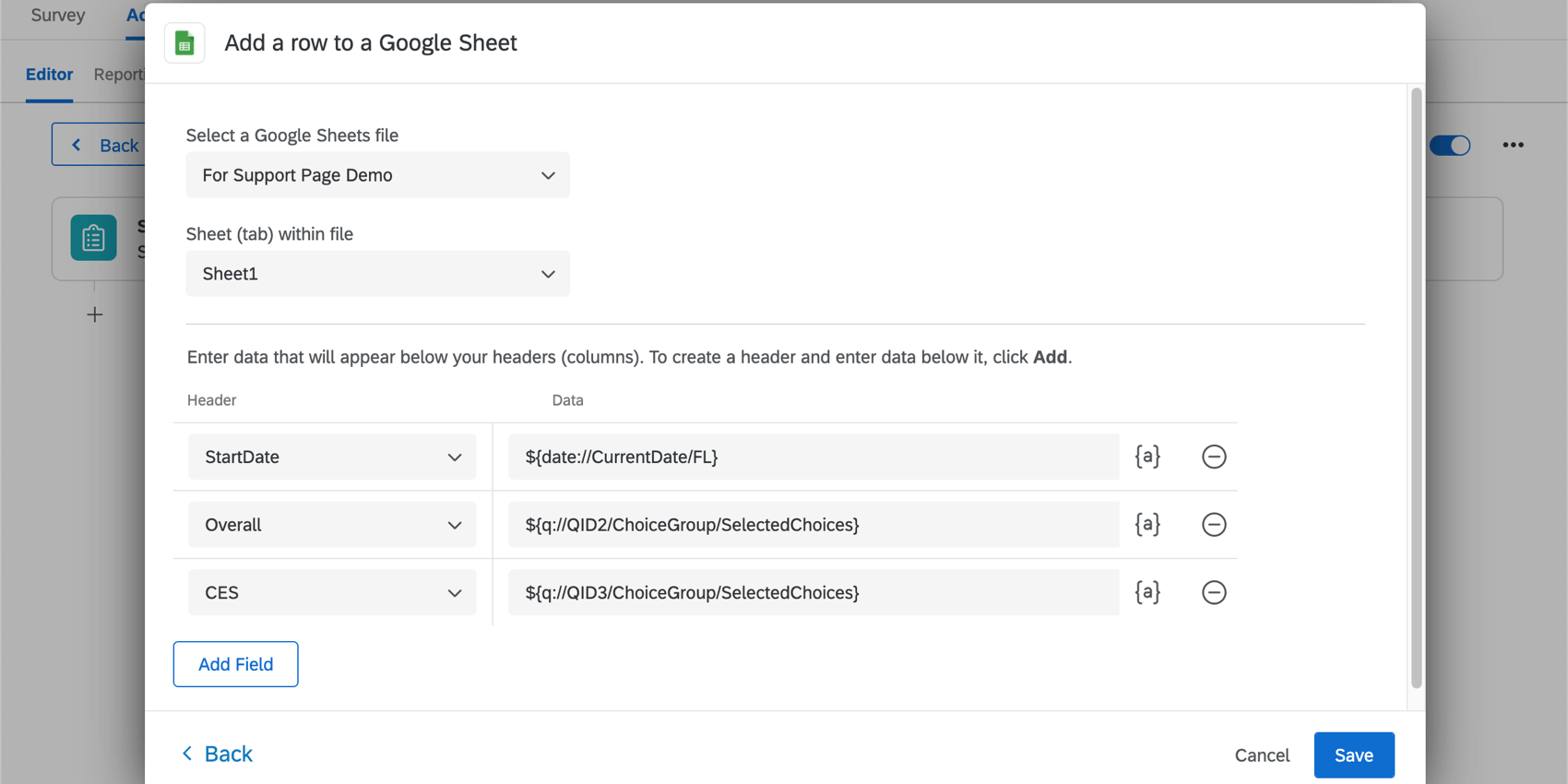Expand the Overall header dropdown
This screenshot has height=784, width=1568.
(332, 525)
